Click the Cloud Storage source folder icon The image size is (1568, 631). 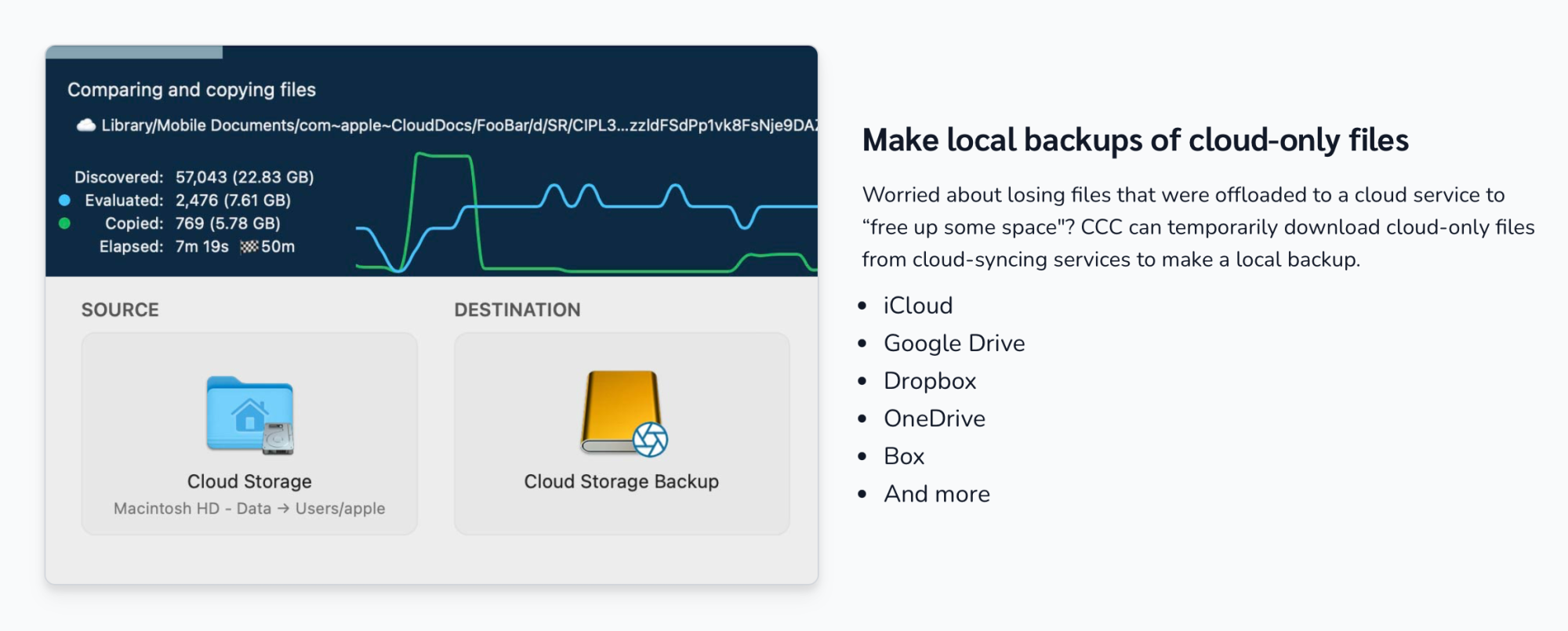(250, 415)
